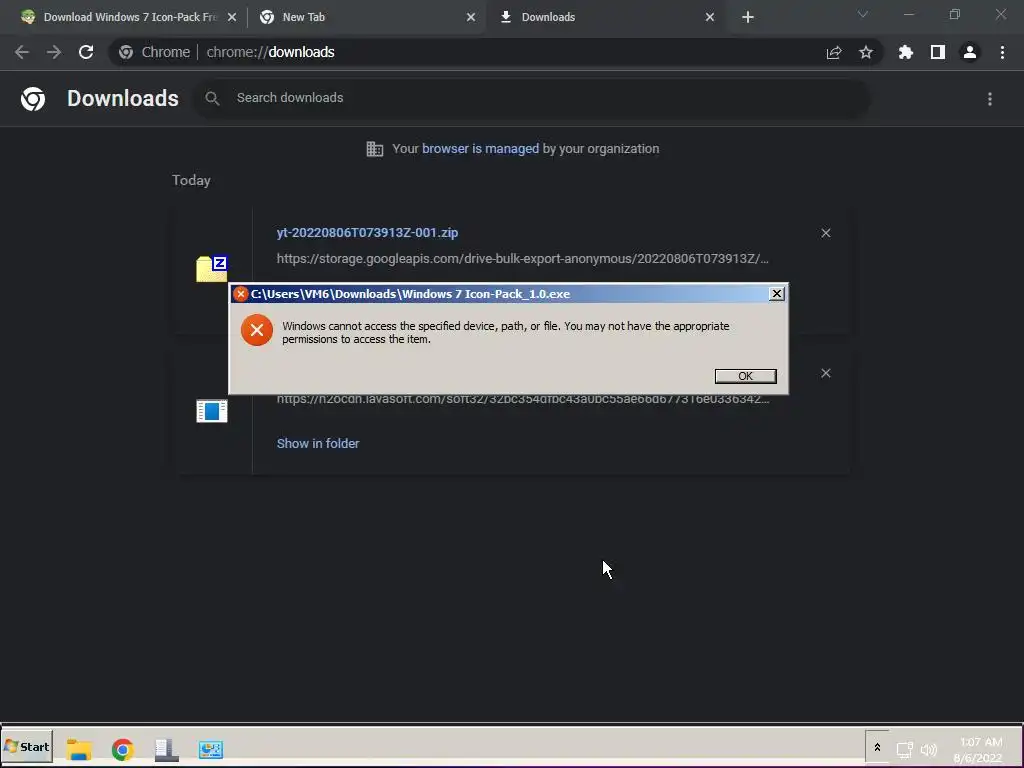This screenshot has height=768, width=1024.
Task: Reload the downloads page
Action: [x=86, y=52]
